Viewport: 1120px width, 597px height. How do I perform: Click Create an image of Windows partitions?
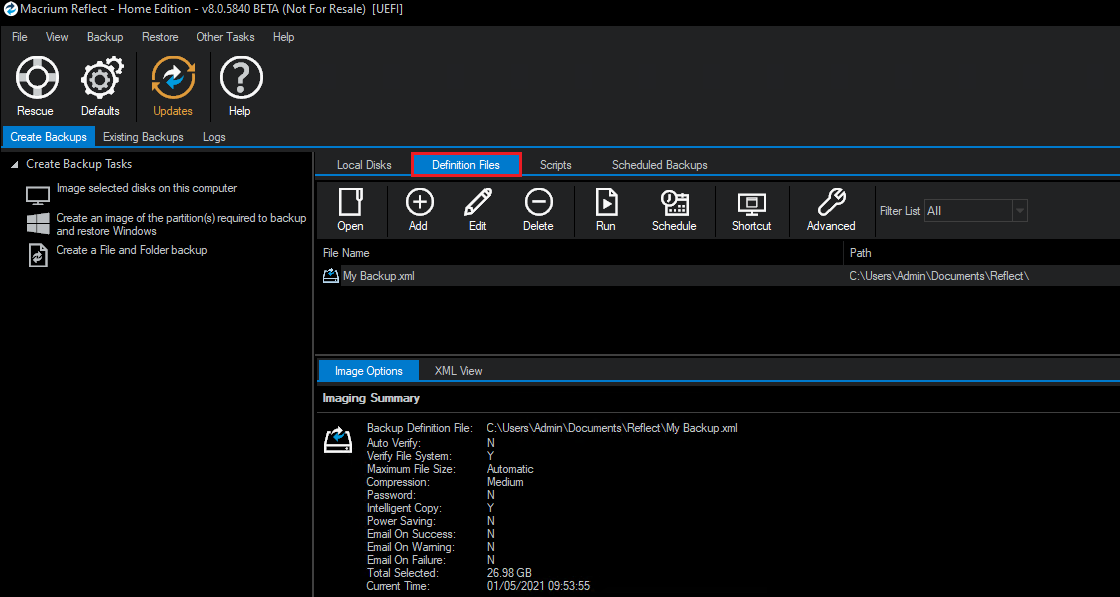181,224
